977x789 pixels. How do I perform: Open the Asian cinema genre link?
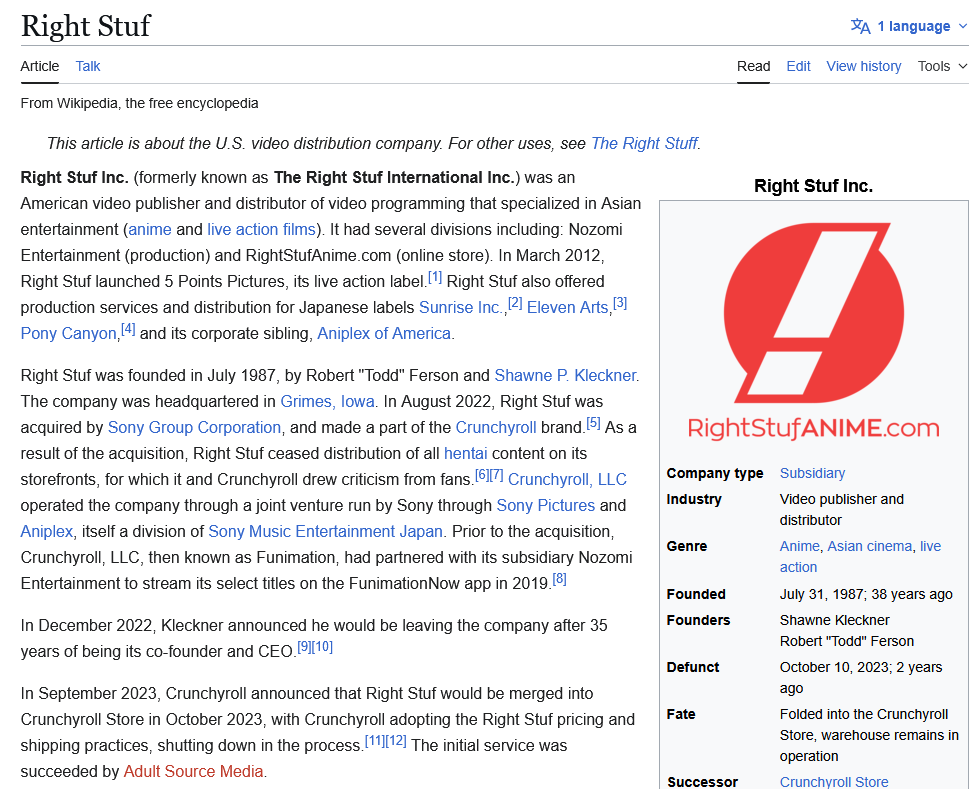(x=869, y=546)
